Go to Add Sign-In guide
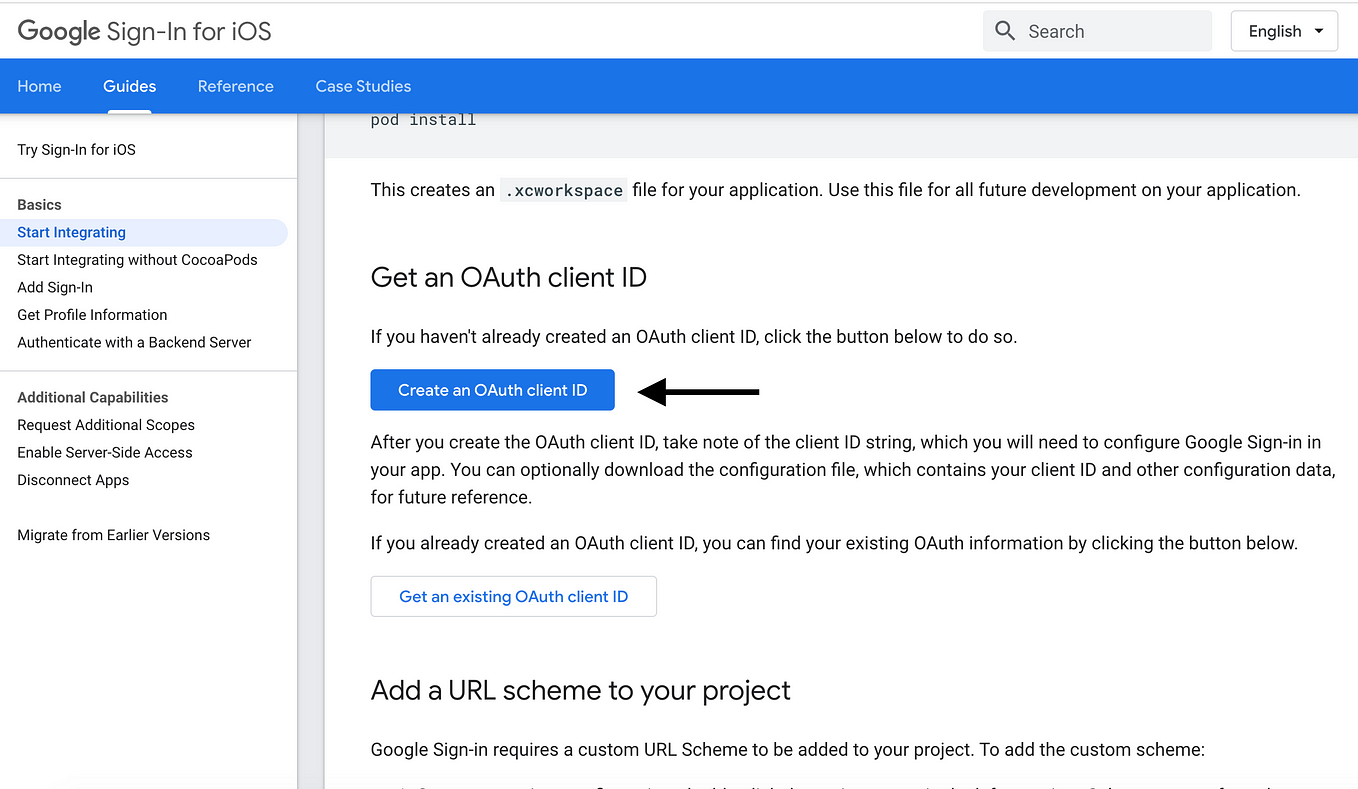Viewport: 1358px width, 789px height. 55,287
